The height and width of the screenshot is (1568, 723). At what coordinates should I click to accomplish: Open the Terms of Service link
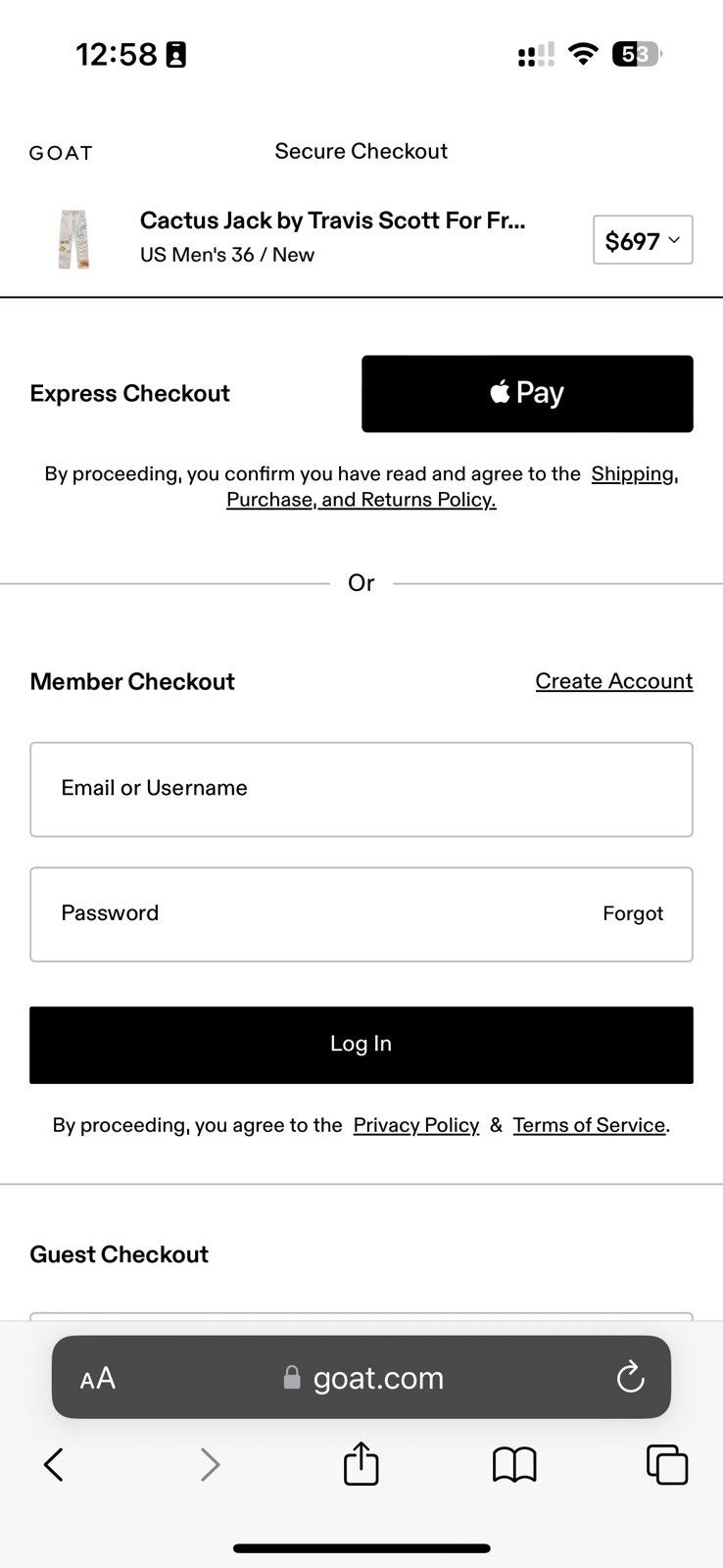[x=589, y=1125]
